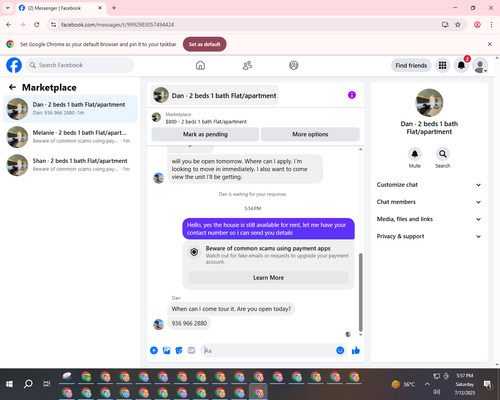Screen dimensions: 500x400
Task: Open the Dan listing header title
Action: coord(215,95)
